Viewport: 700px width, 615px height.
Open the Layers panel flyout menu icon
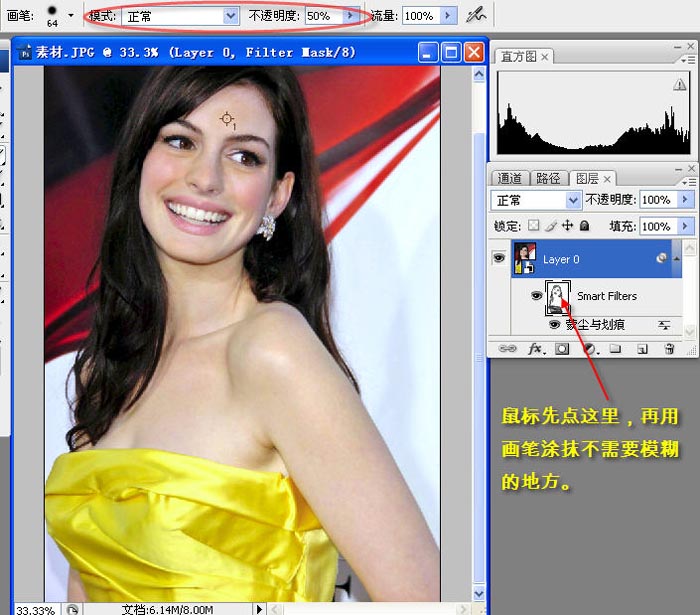[689, 182]
